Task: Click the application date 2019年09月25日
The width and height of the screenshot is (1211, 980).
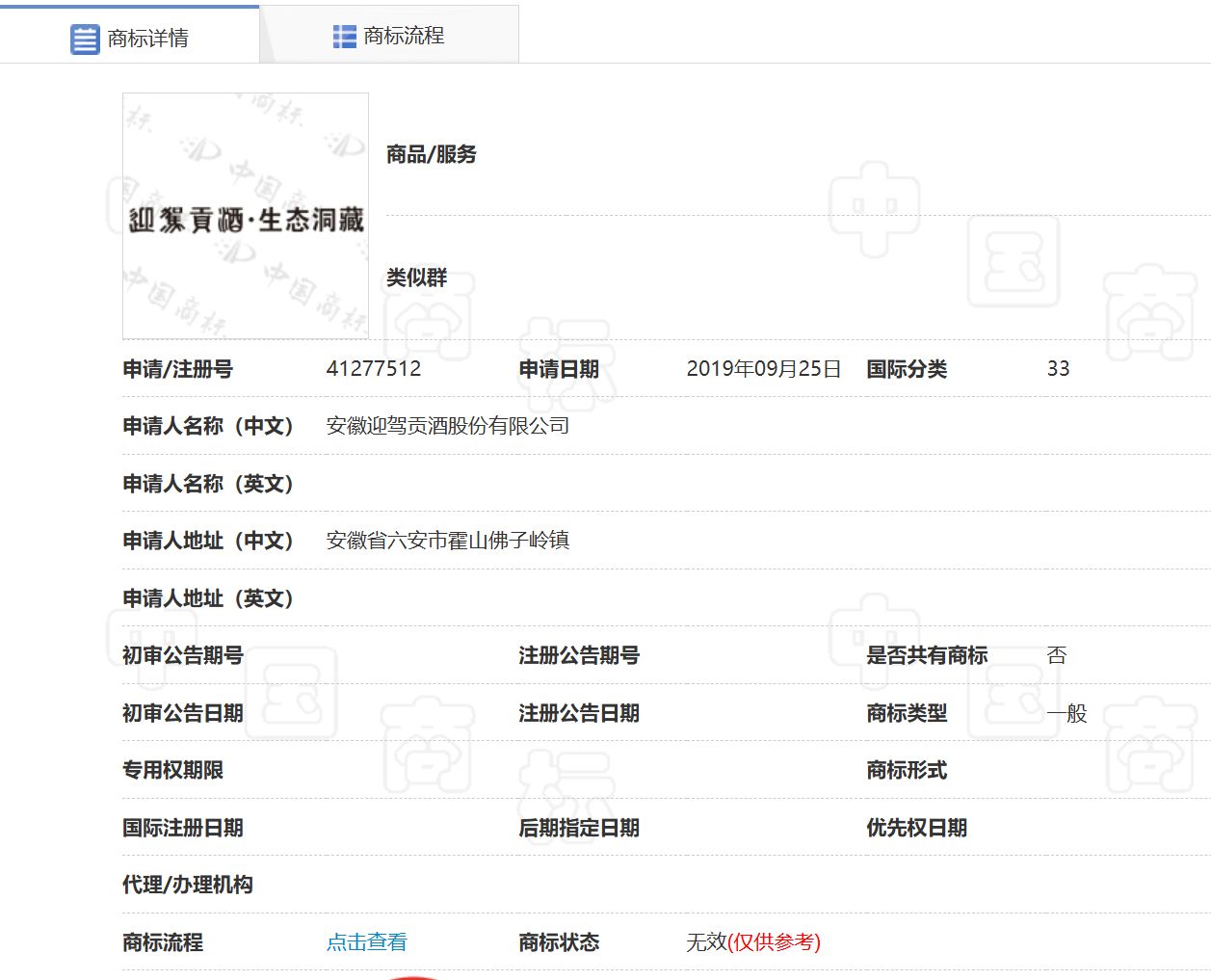Action: pos(763,369)
